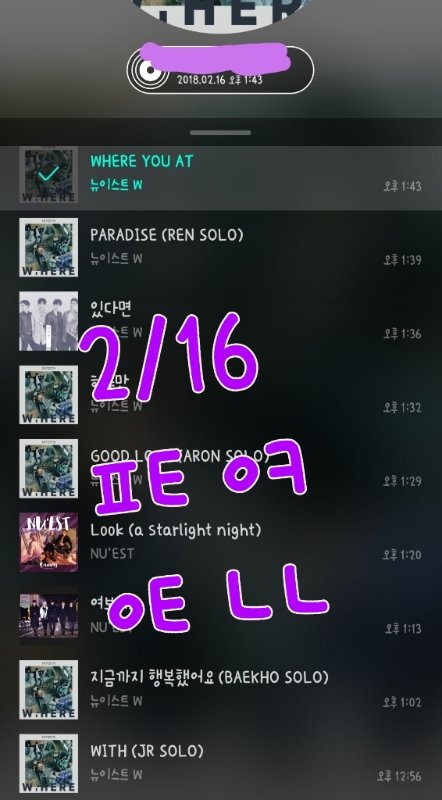The width and height of the screenshot is (442, 800).
Task: Tap the BAEKHO SOLO track album cover
Action: 48,690
